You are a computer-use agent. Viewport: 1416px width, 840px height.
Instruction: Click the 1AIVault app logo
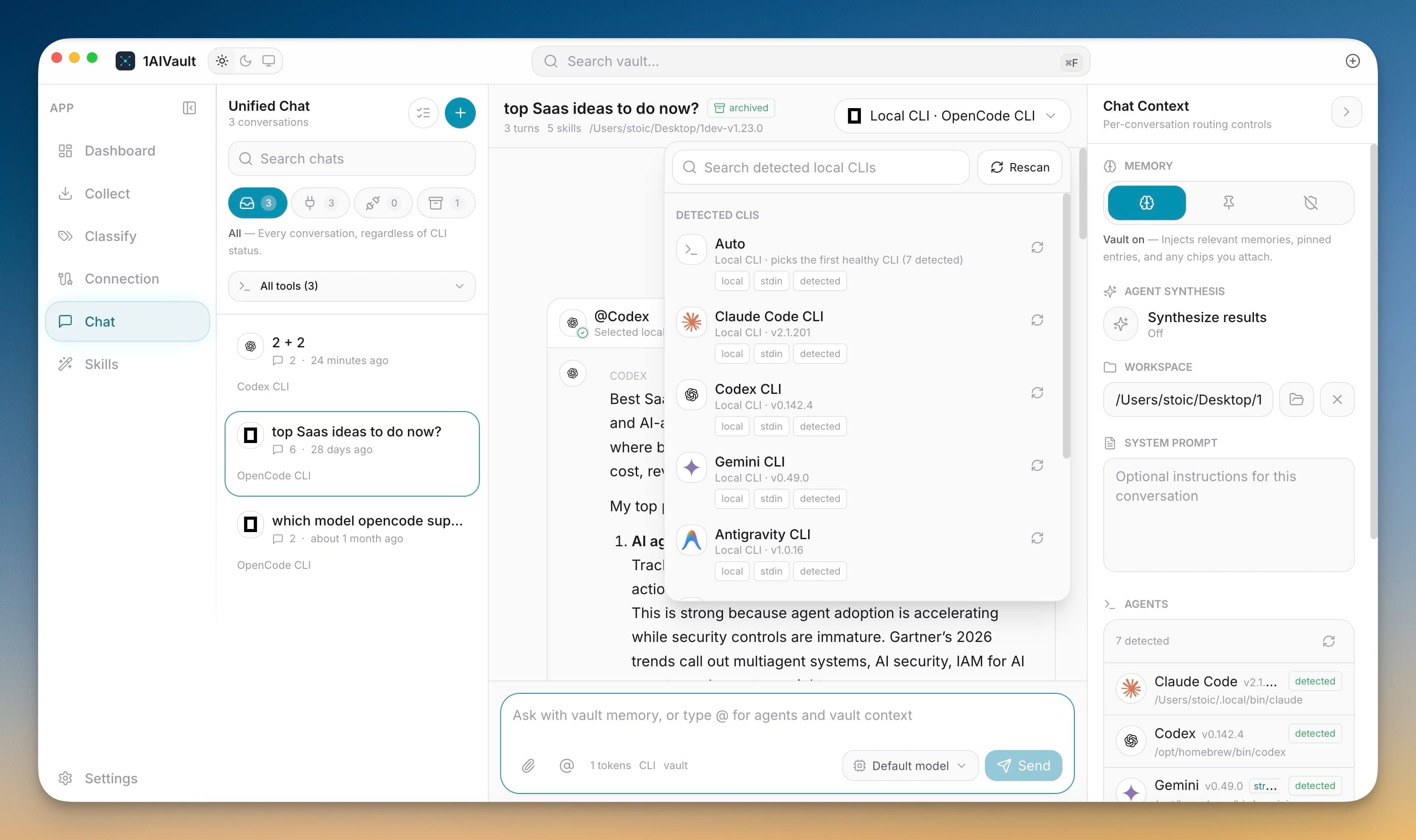pyautogui.click(x=125, y=61)
